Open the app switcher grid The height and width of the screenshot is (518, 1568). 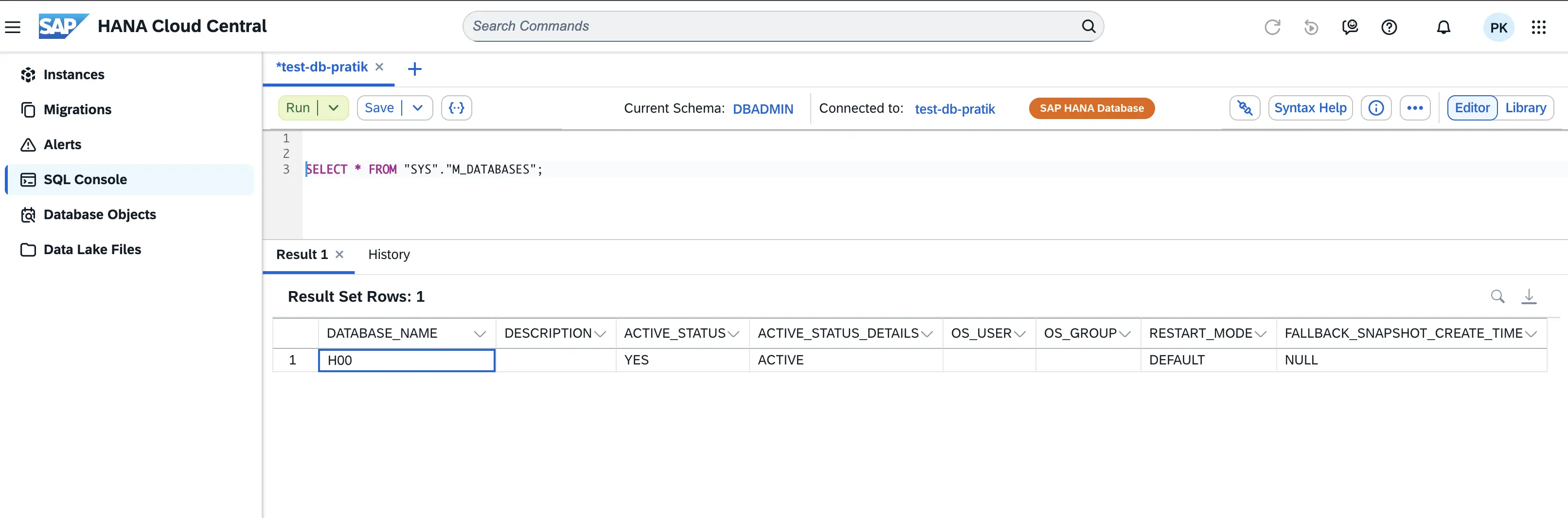tap(1540, 27)
